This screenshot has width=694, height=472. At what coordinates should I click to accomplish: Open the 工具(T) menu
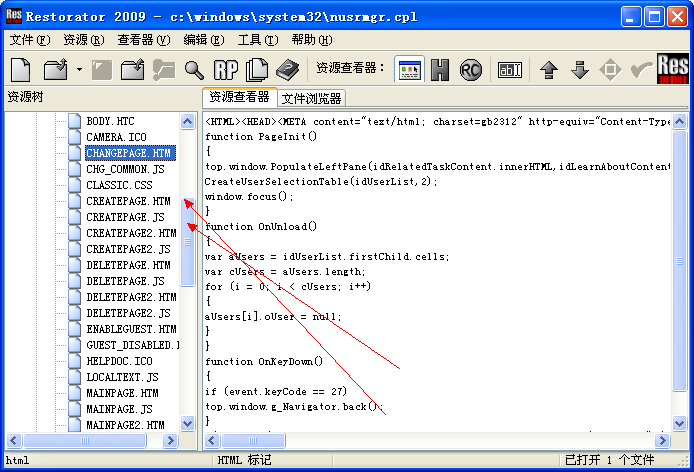coord(258,40)
